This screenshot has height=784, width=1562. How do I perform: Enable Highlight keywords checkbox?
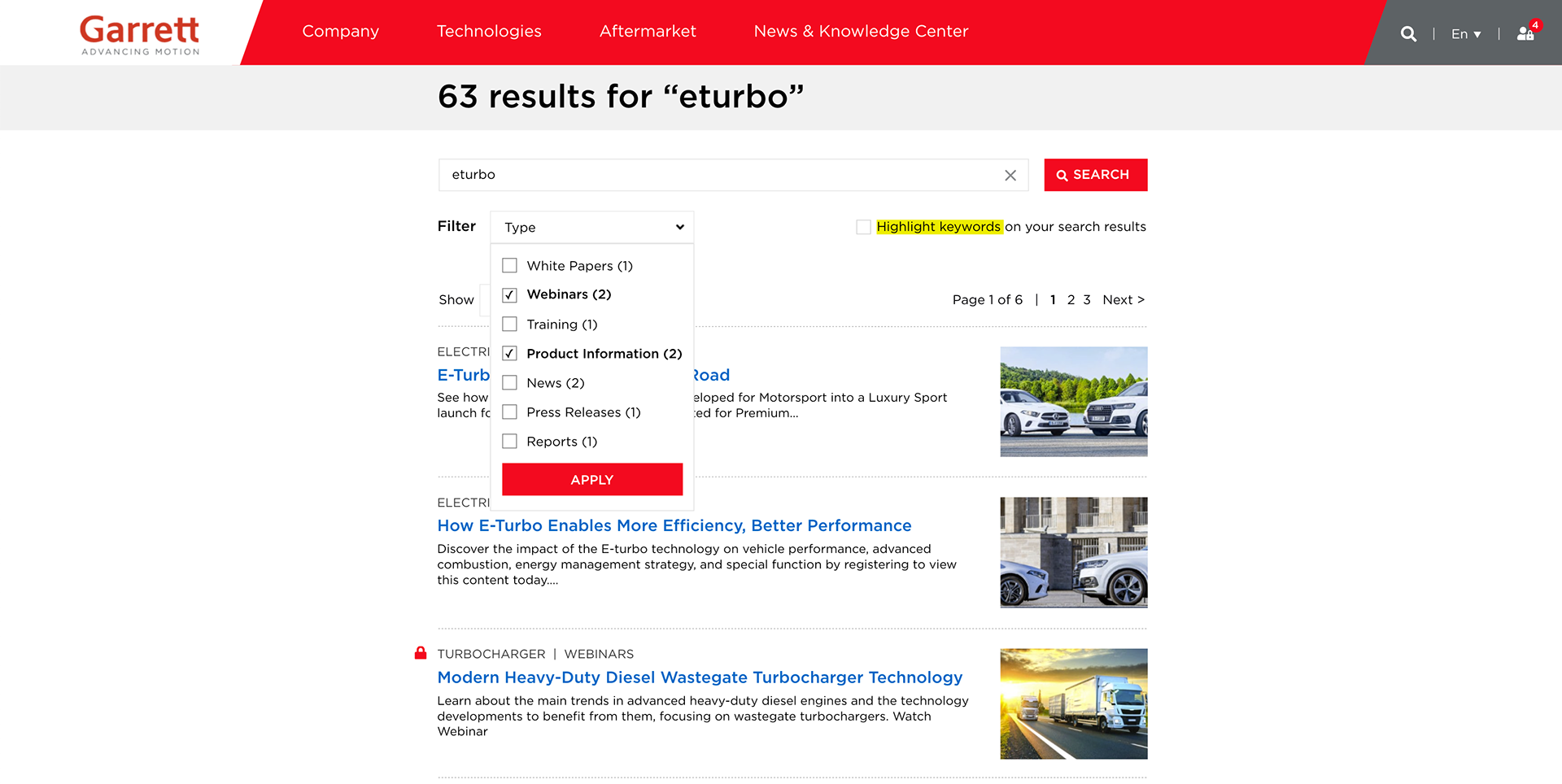[863, 227]
